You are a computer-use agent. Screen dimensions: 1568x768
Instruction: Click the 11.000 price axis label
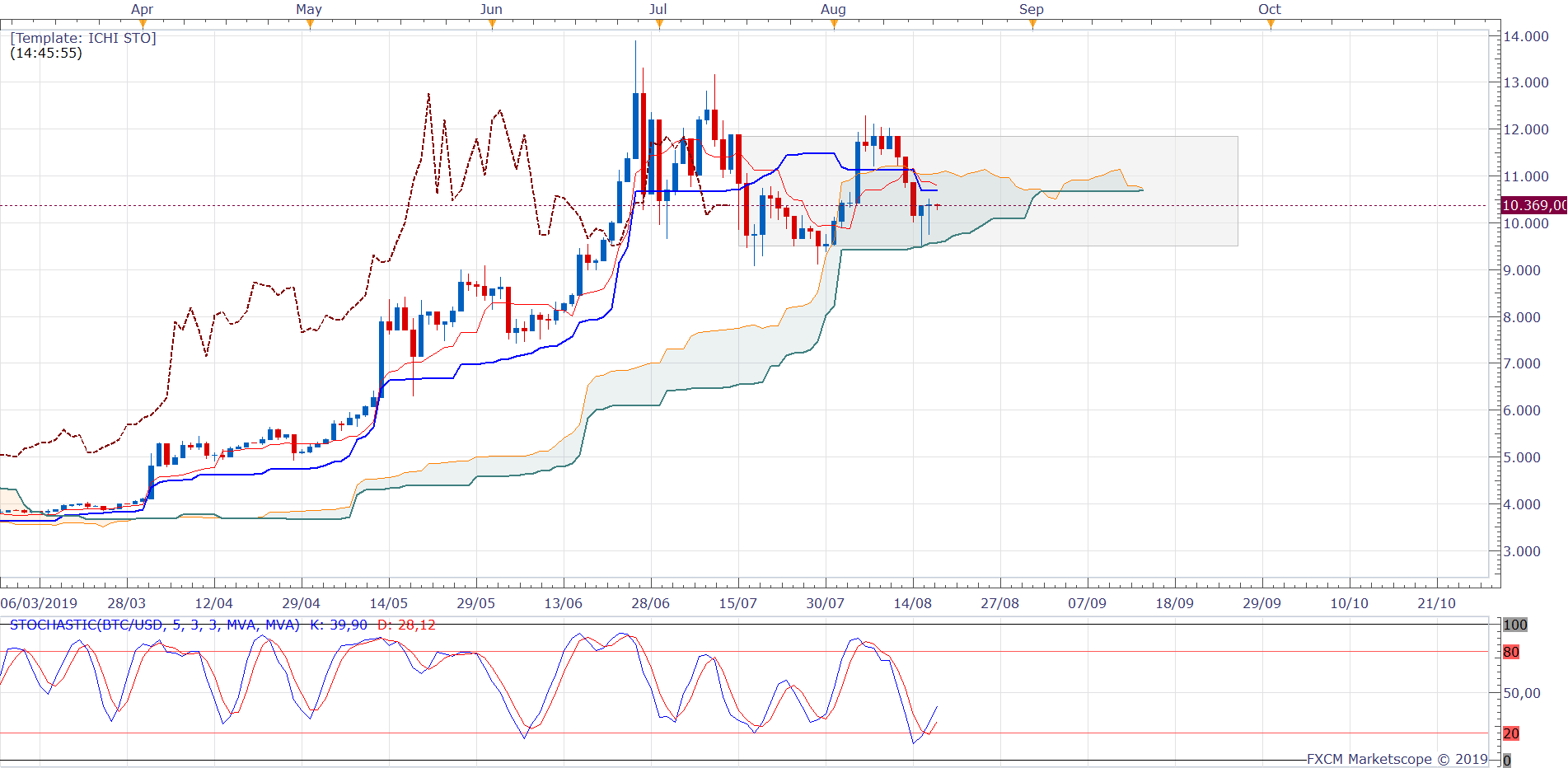[x=1526, y=176]
